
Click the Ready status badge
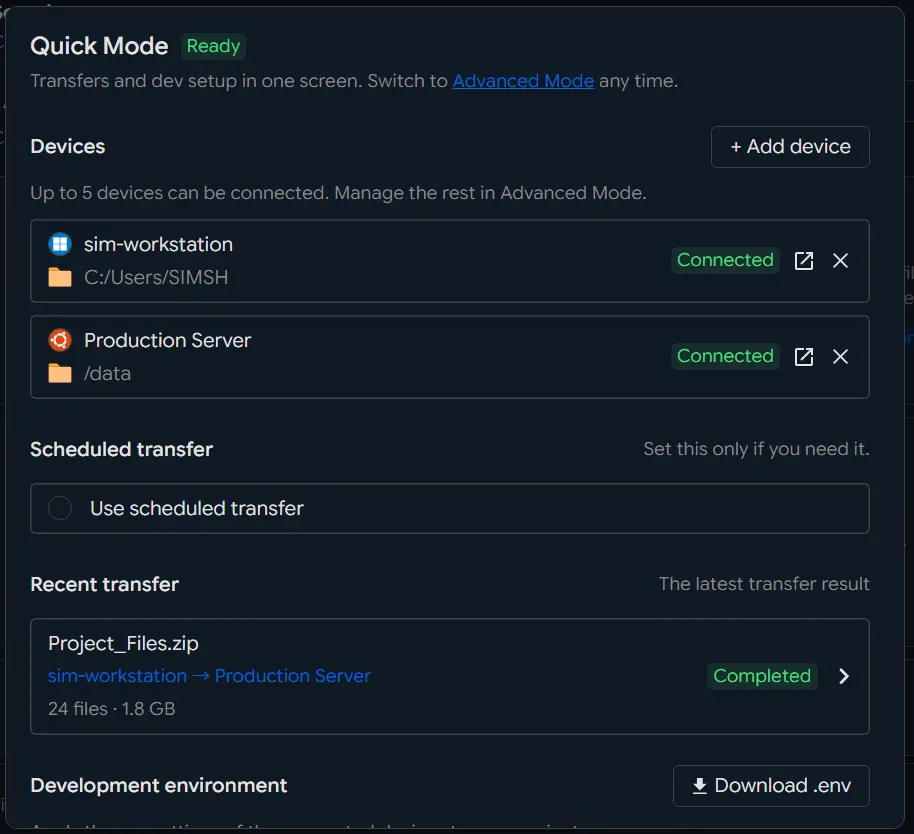tap(213, 46)
